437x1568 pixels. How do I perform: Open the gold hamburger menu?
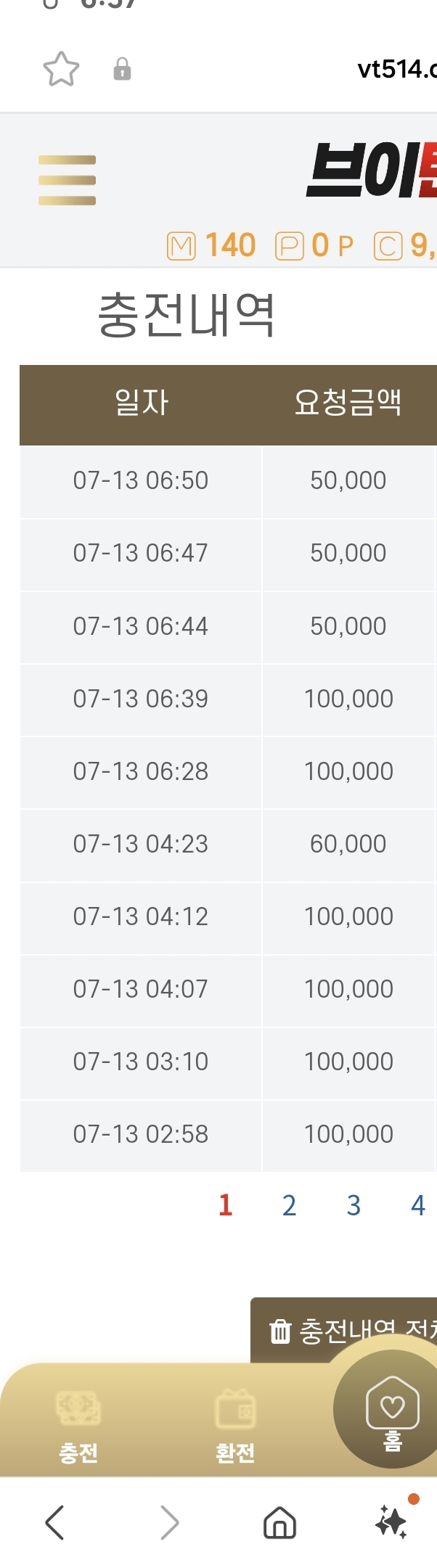pyautogui.click(x=67, y=180)
